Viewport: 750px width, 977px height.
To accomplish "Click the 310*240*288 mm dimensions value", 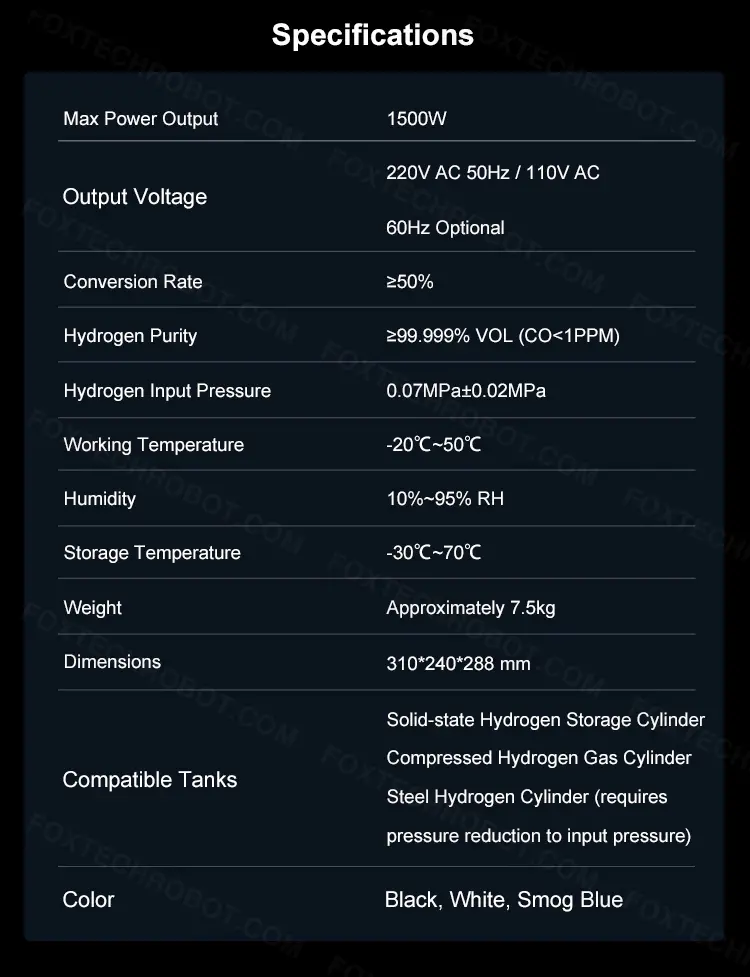I will [x=458, y=663].
